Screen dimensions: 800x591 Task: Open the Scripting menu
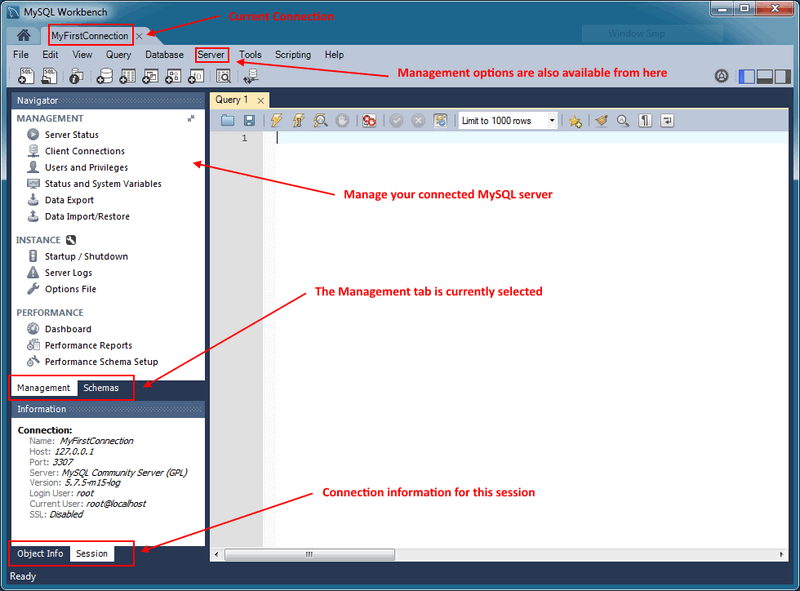click(293, 55)
